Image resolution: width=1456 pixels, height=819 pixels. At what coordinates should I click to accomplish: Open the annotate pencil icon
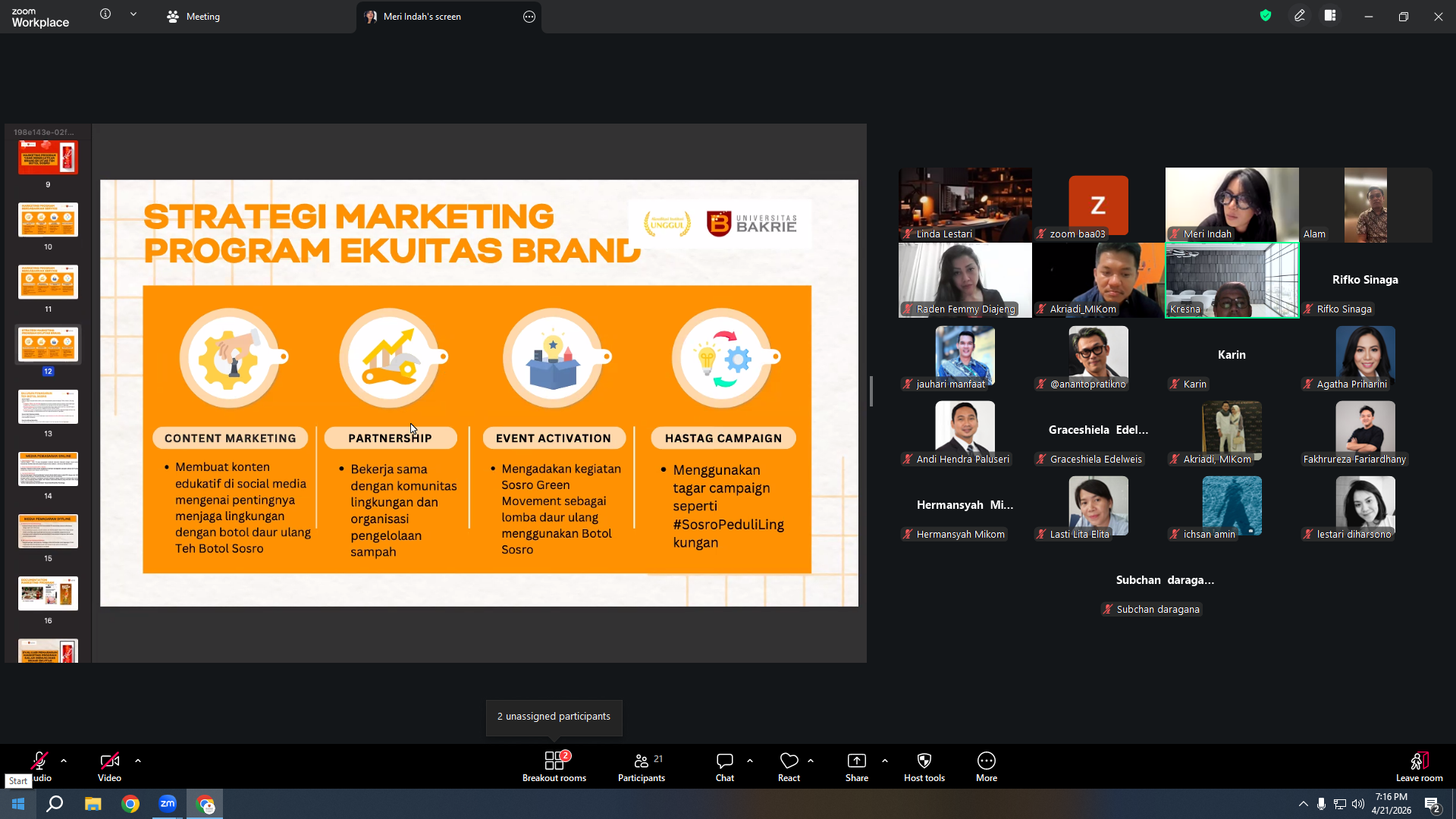pos(1300,15)
